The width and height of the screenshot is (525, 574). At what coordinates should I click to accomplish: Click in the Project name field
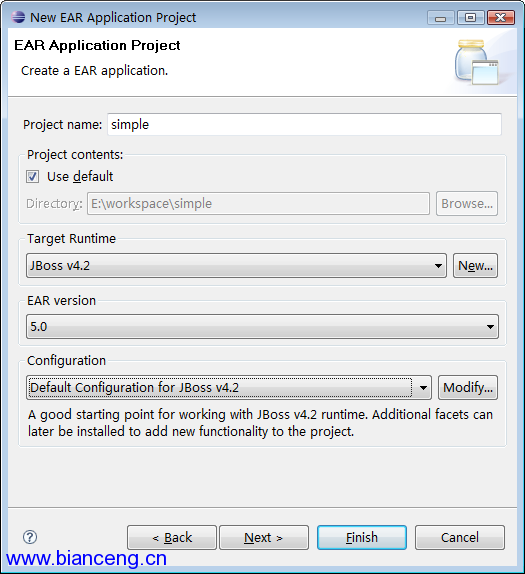tap(304, 124)
